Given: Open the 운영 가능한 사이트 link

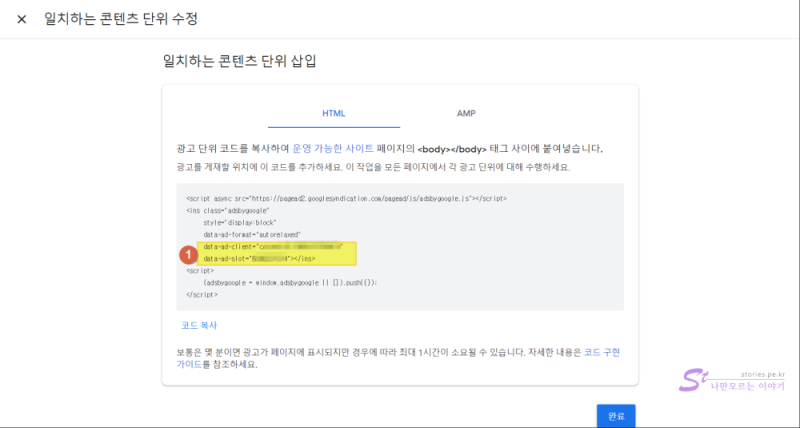Looking at the screenshot, I should click(333, 149).
